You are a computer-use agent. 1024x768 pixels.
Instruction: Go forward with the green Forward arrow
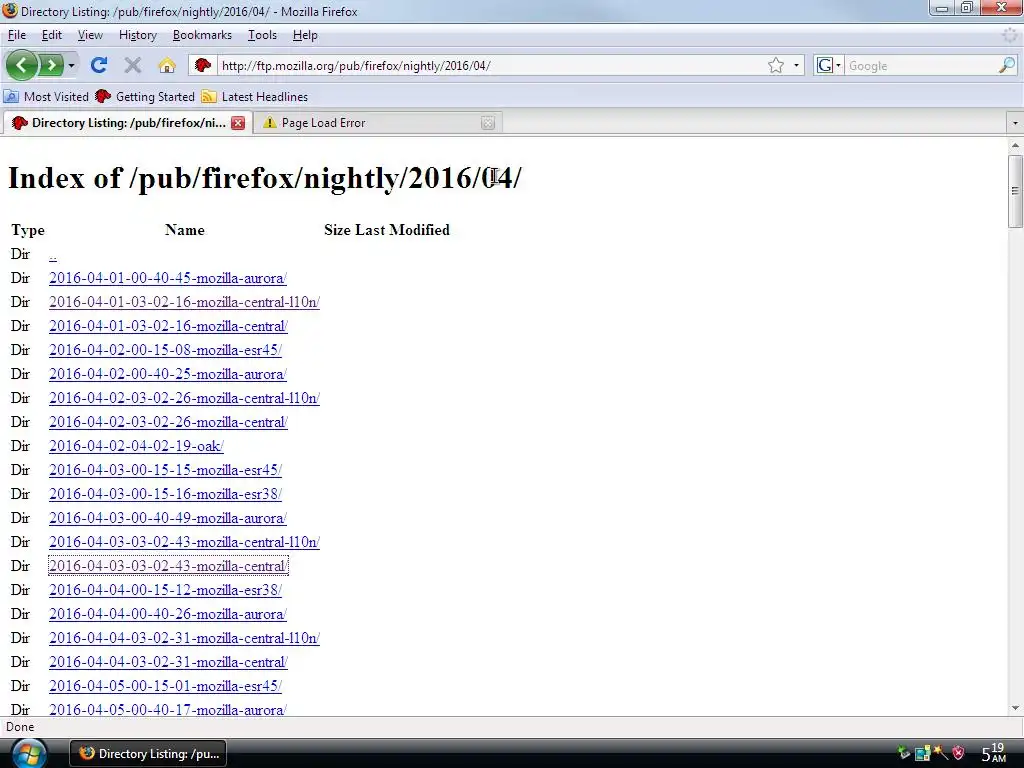(51, 65)
